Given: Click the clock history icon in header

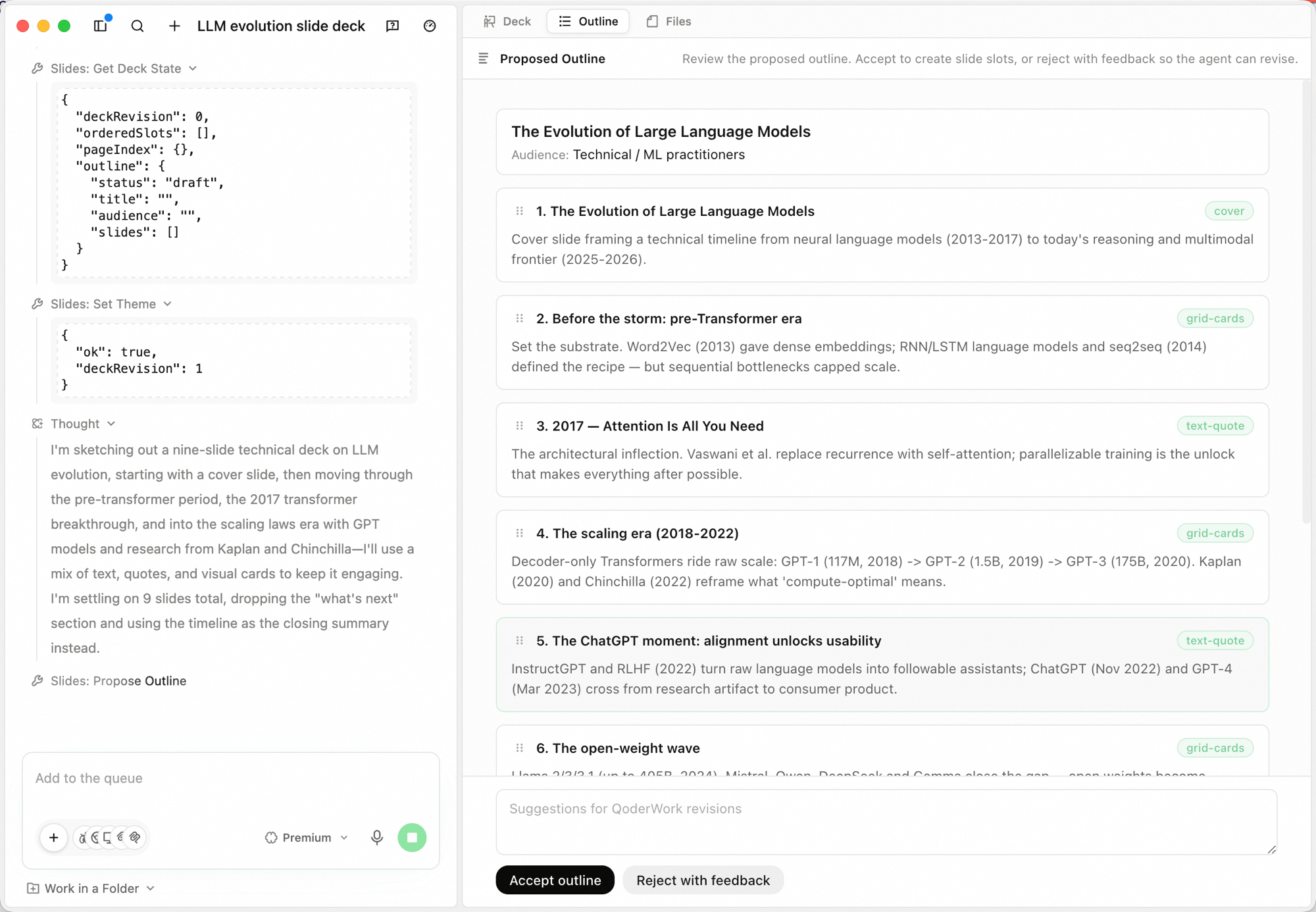Looking at the screenshot, I should 430,26.
